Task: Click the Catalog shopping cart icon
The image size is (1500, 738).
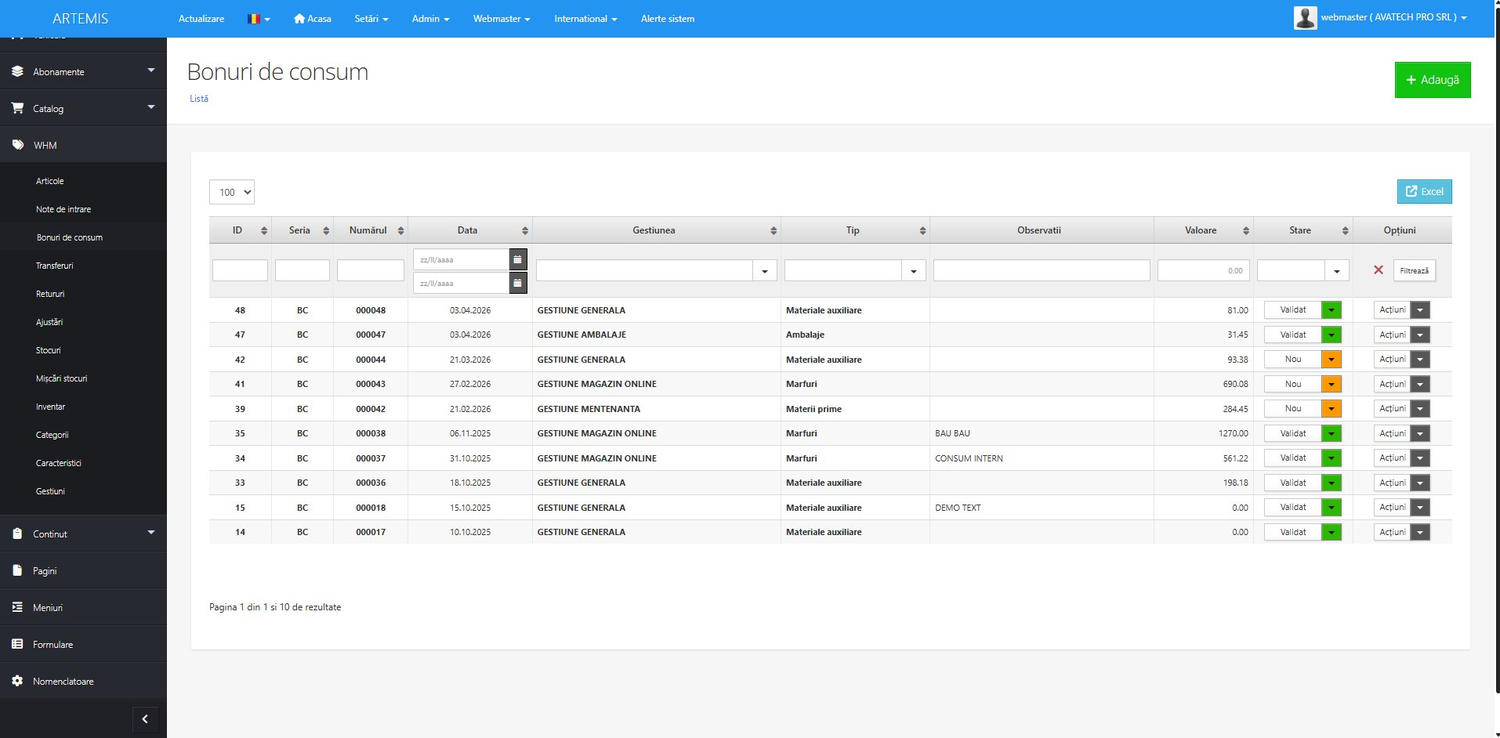Action: 17,108
